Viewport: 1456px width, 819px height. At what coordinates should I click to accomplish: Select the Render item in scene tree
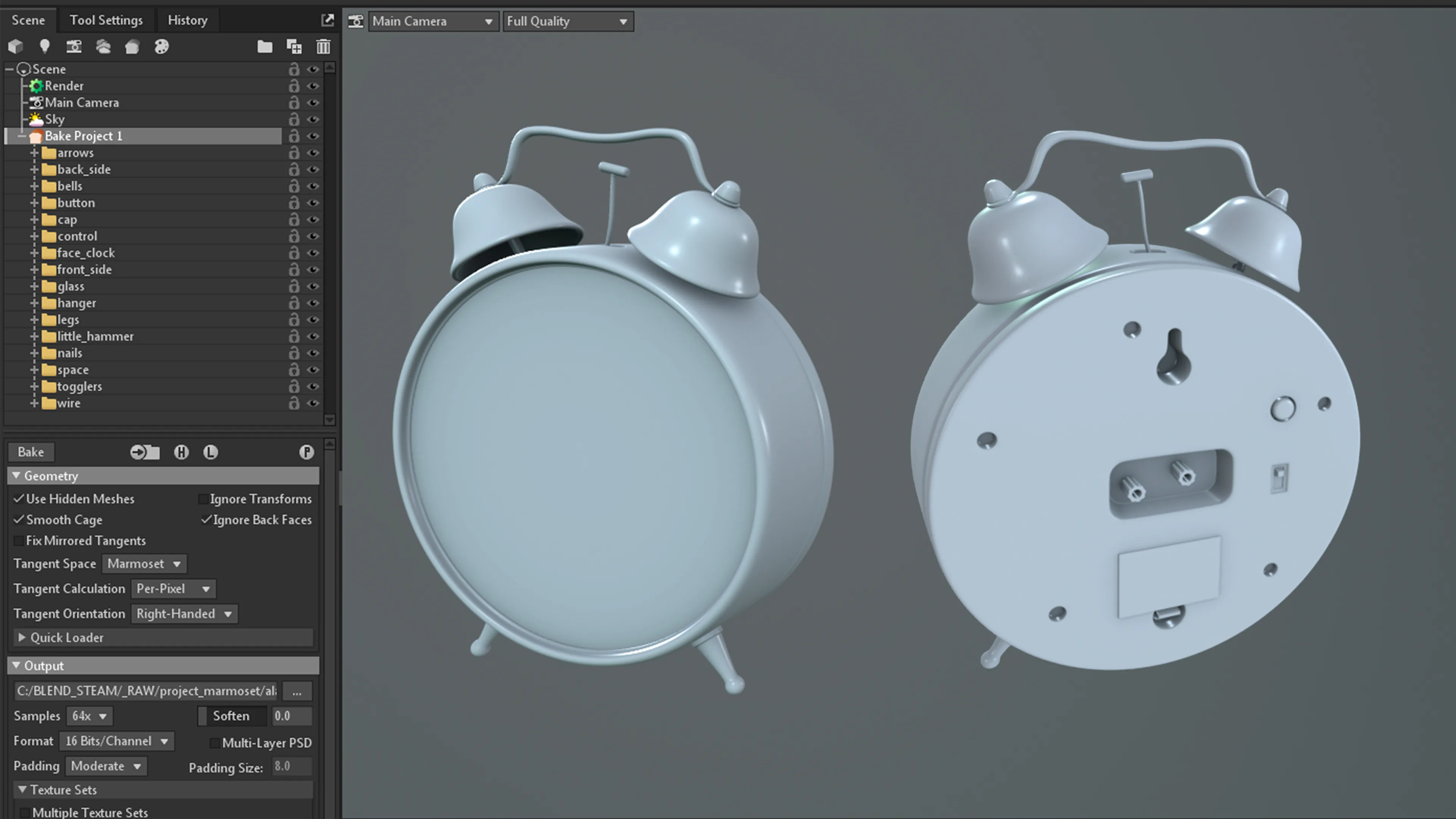(64, 86)
